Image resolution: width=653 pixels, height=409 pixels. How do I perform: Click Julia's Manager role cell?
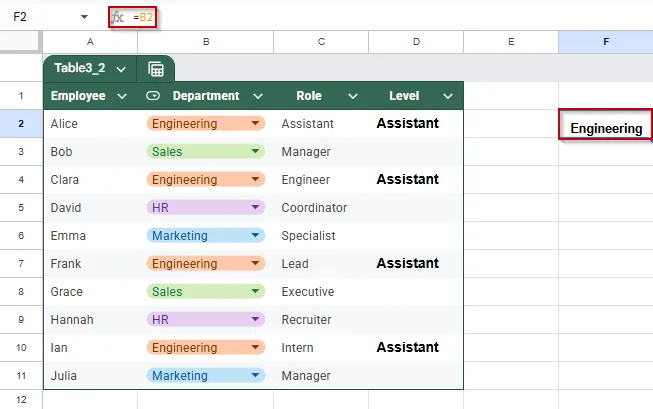(321, 376)
